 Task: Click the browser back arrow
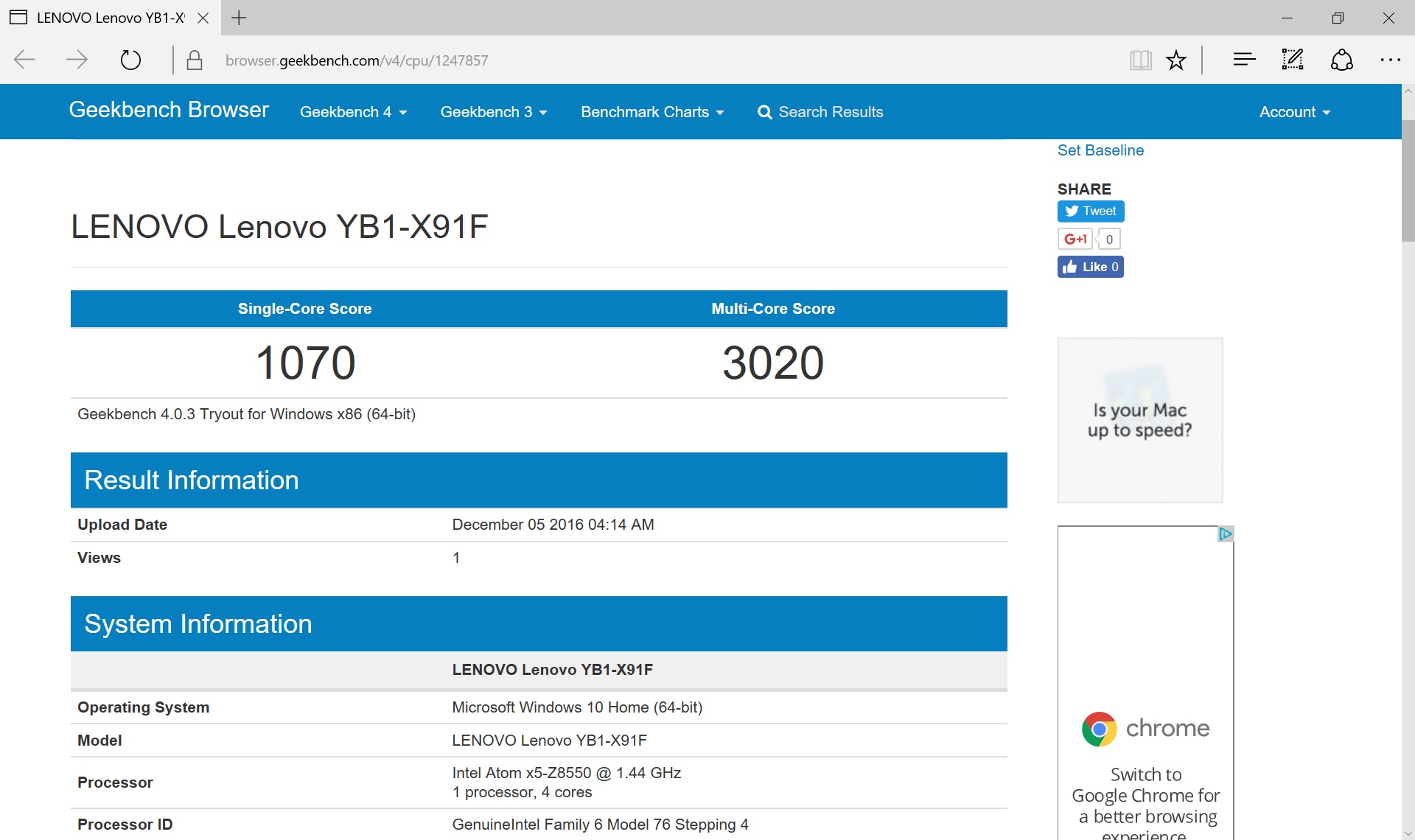(x=25, y=60)
